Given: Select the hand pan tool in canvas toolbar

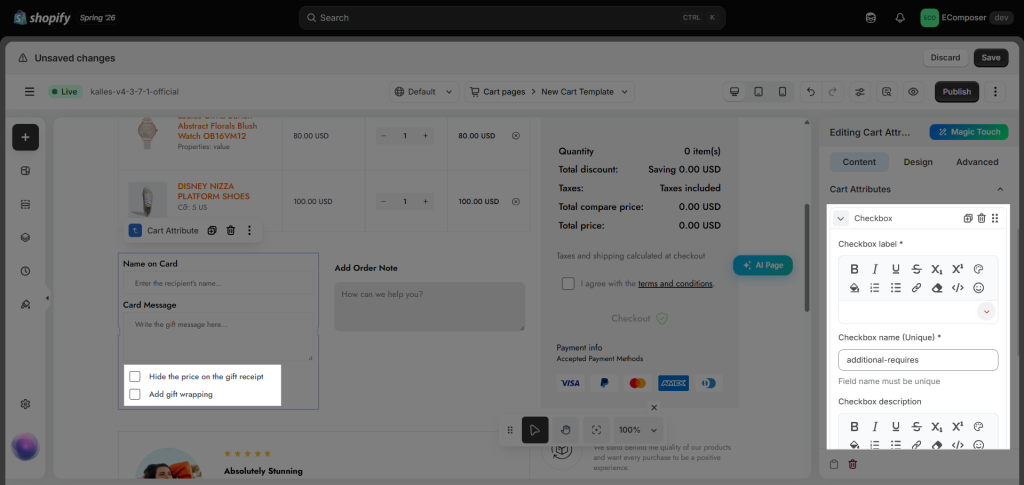Looking at the screenshot, I should 566,430.
